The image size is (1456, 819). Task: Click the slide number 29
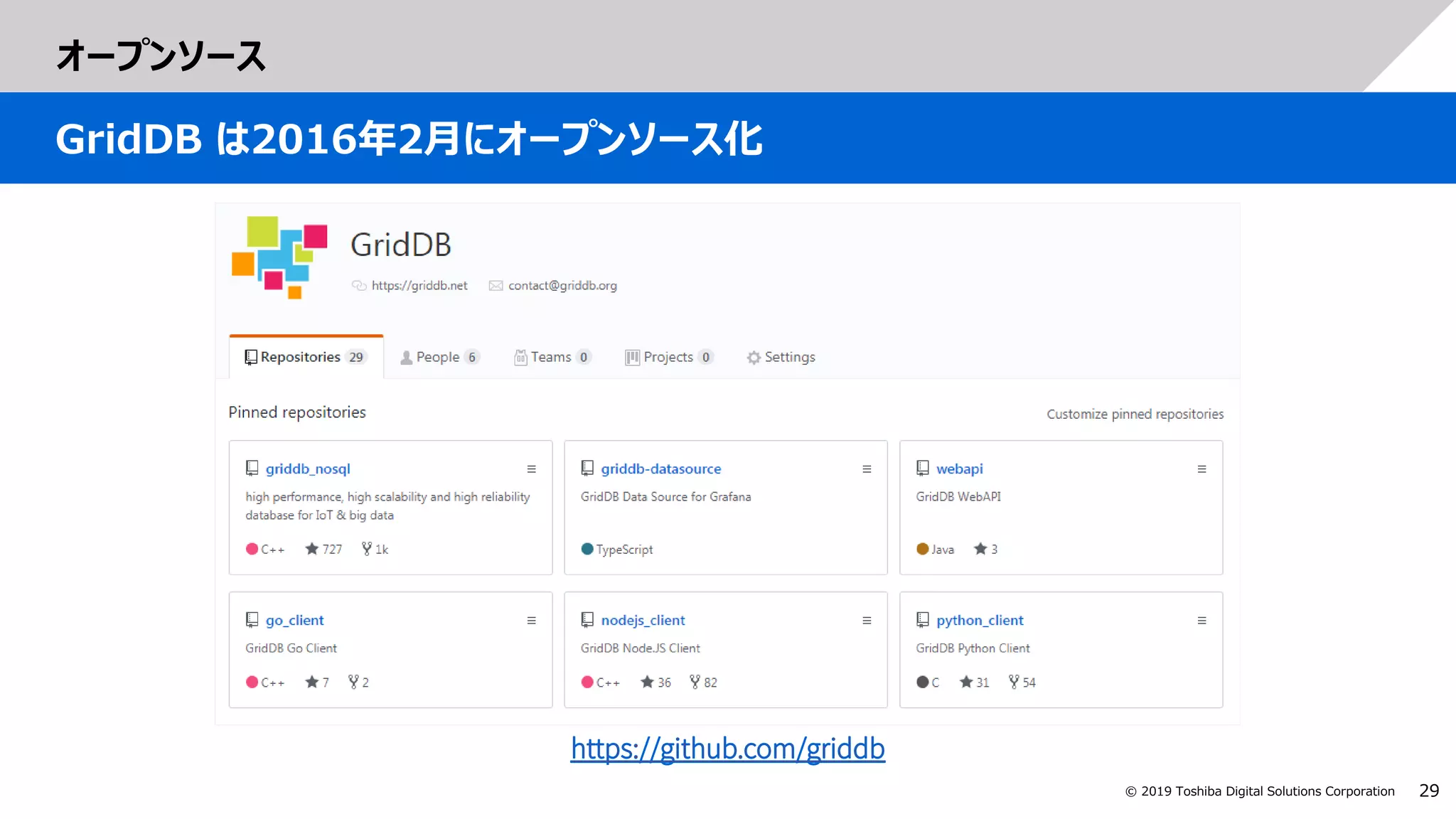[1429, 791]
